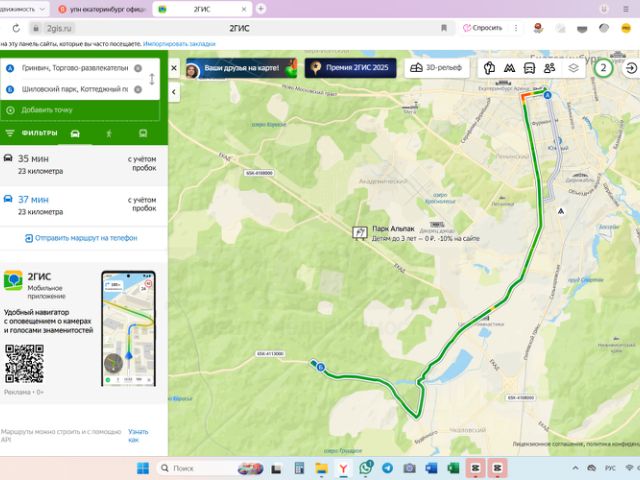Open Ваши друзья на карте banner
Viewport: 640px width, 480px height.
241,68
